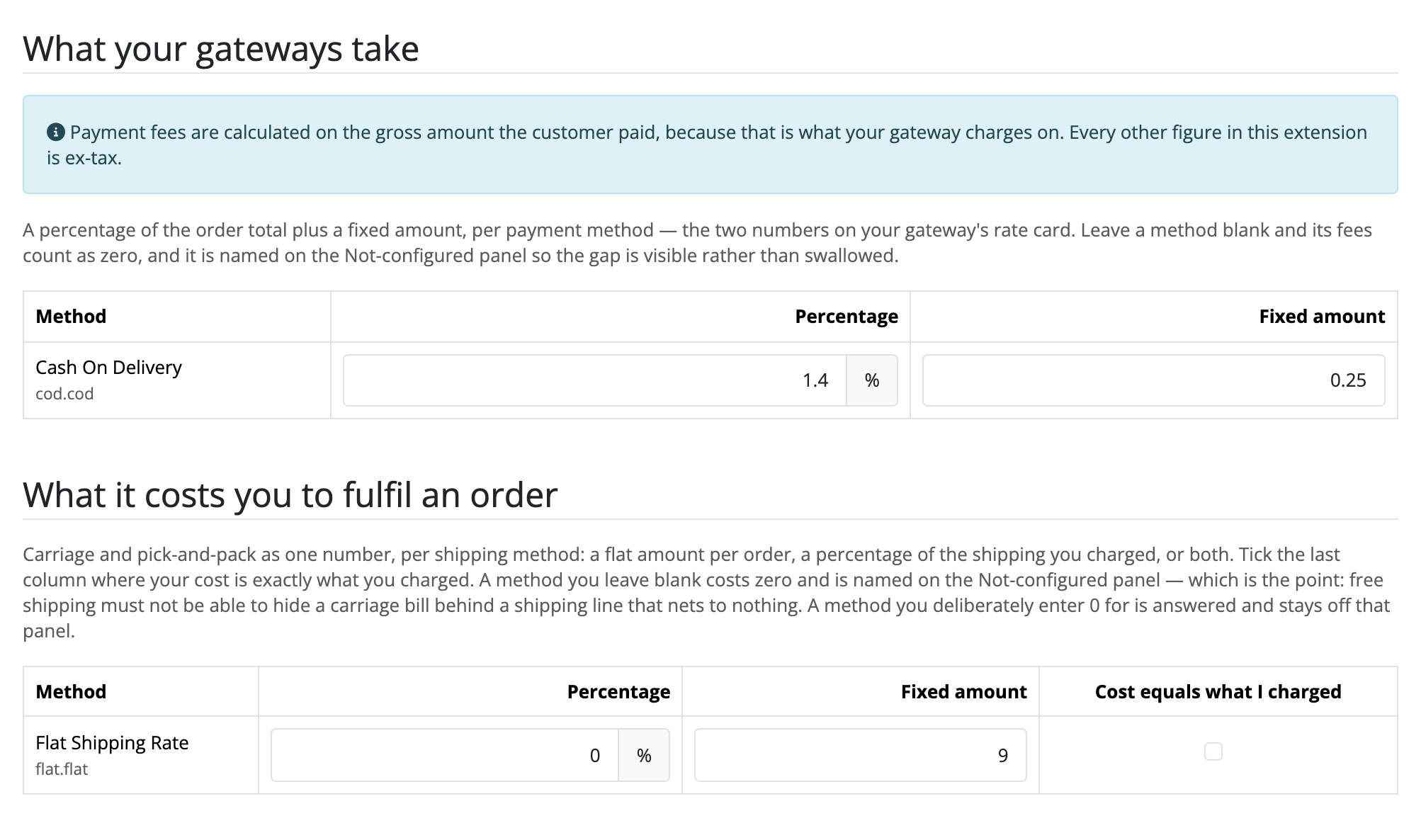Click the Payment fees are calculated notice text
The image size is (1421, 840).
pos(707,144)
